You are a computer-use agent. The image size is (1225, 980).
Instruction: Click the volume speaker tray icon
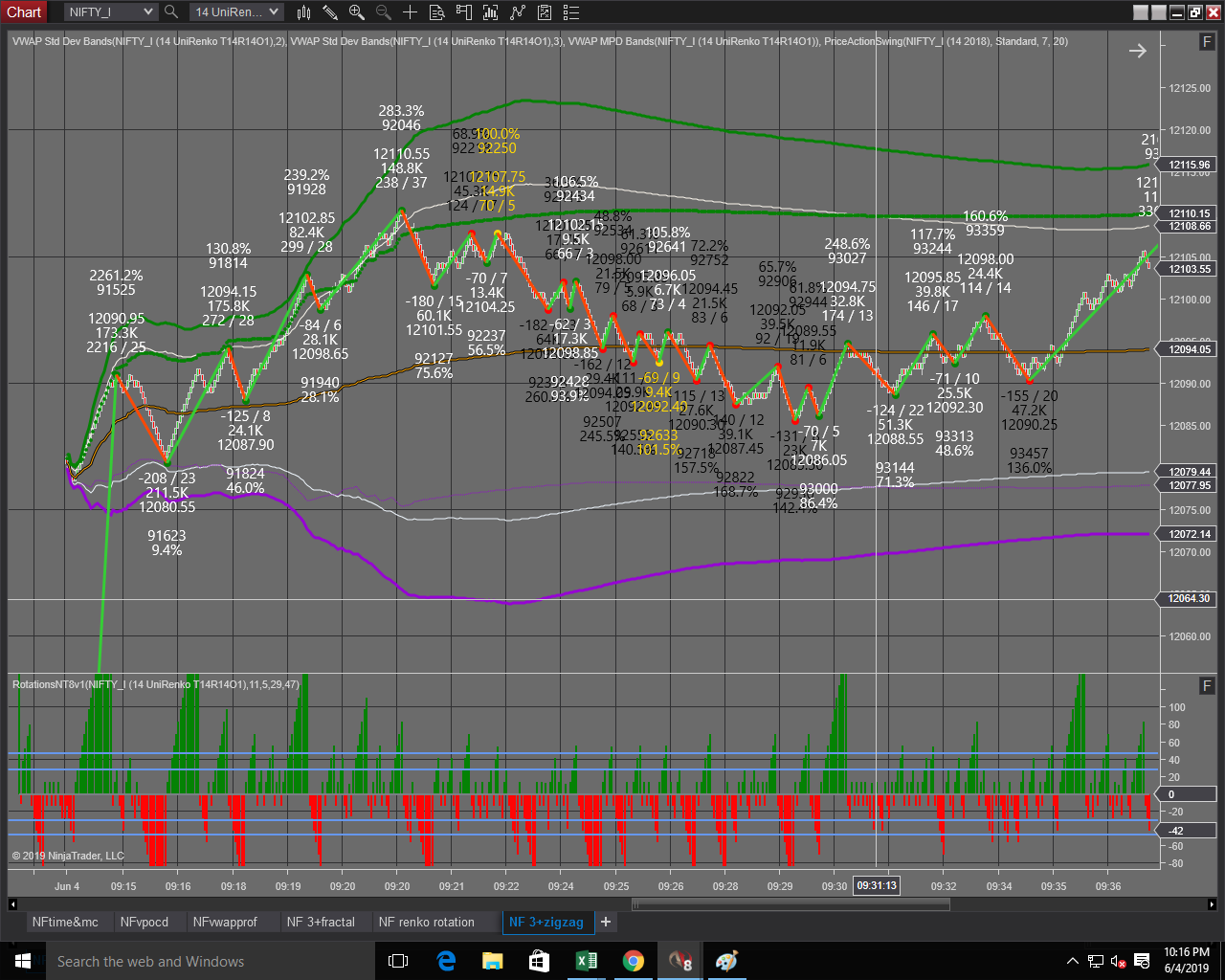(1118, 961)
